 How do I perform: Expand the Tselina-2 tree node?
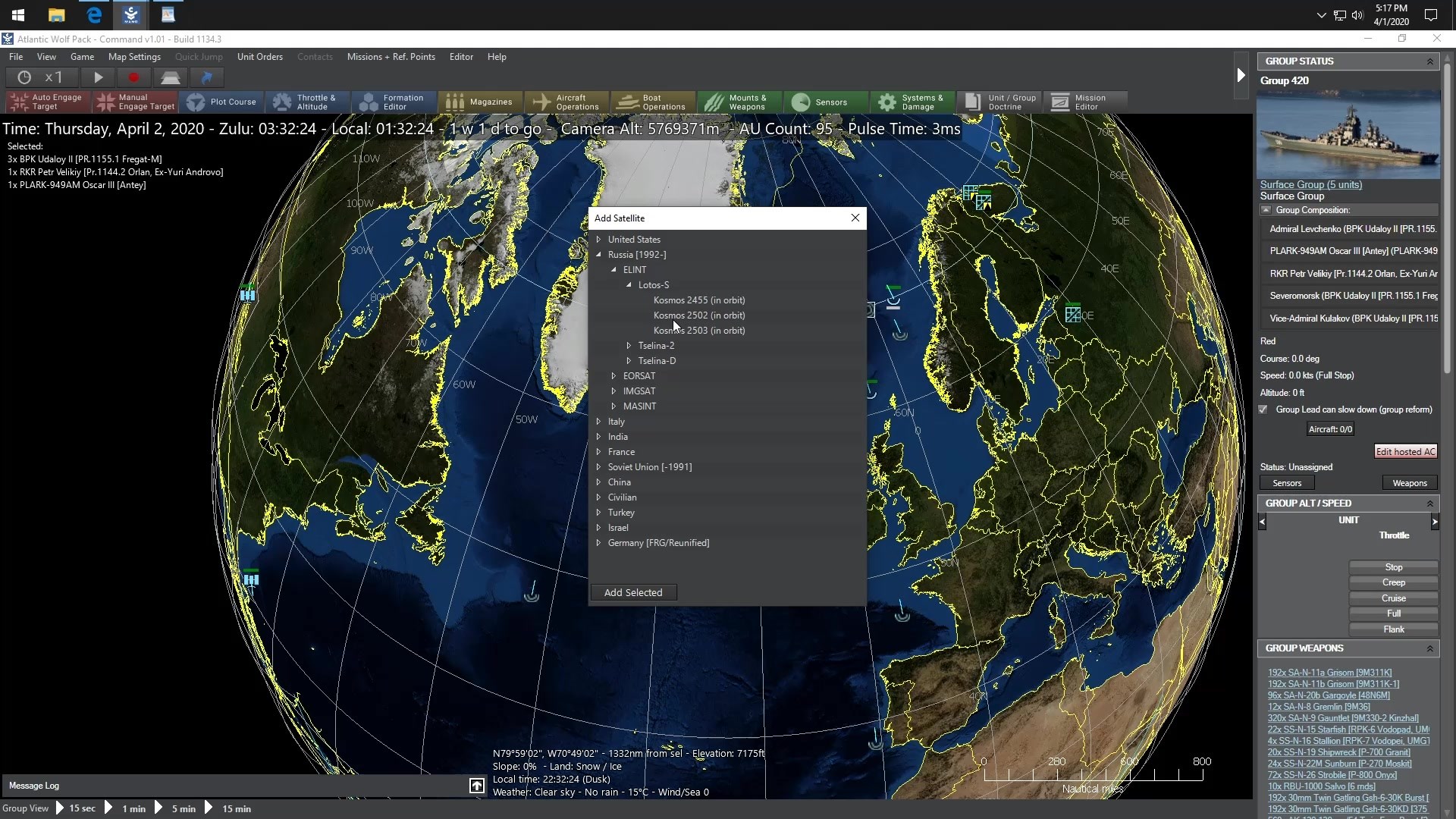[629, 346]
